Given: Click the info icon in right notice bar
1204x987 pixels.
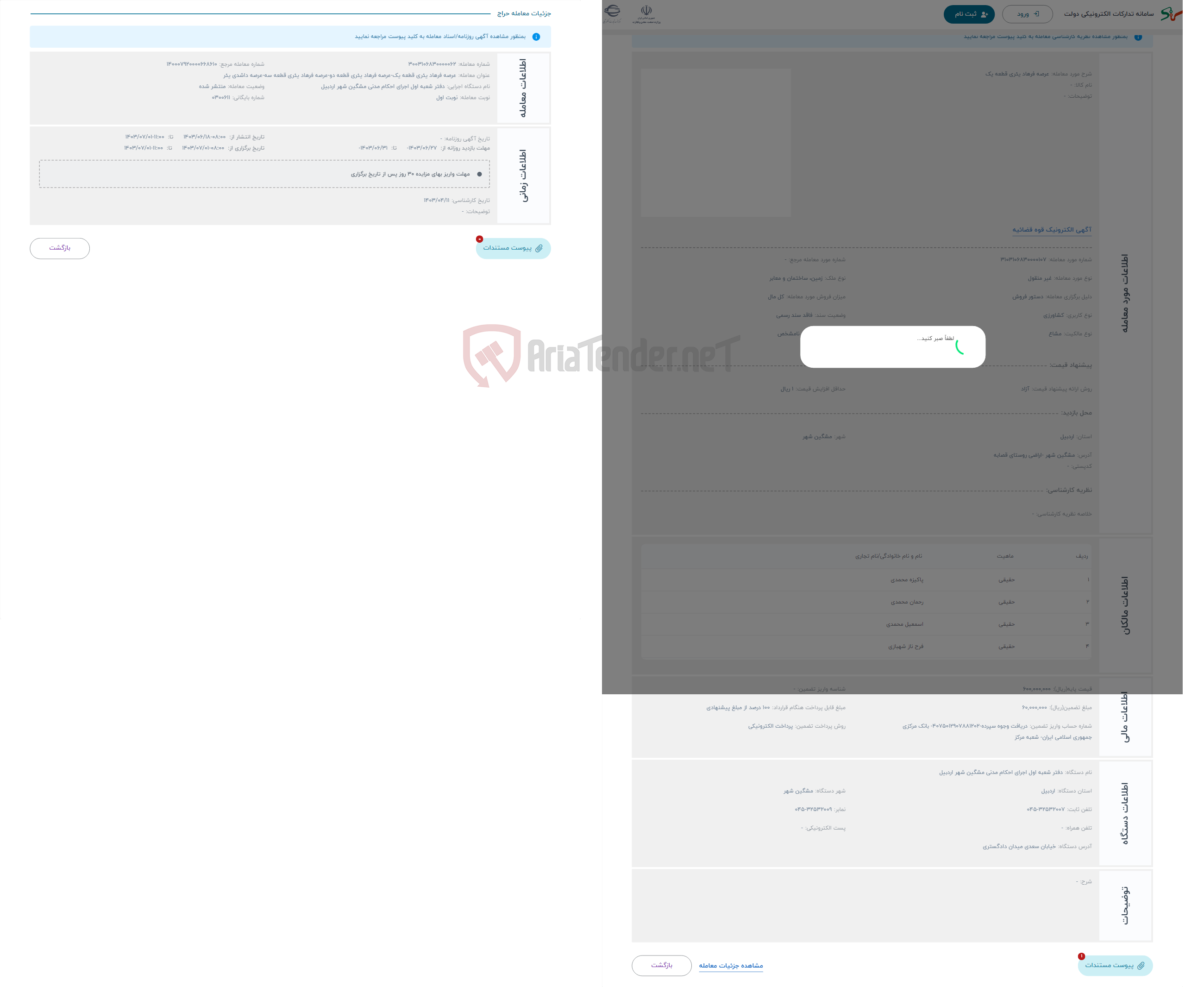Looking at the screenshot, I should pyautogui.click(x=1138, y=38).
